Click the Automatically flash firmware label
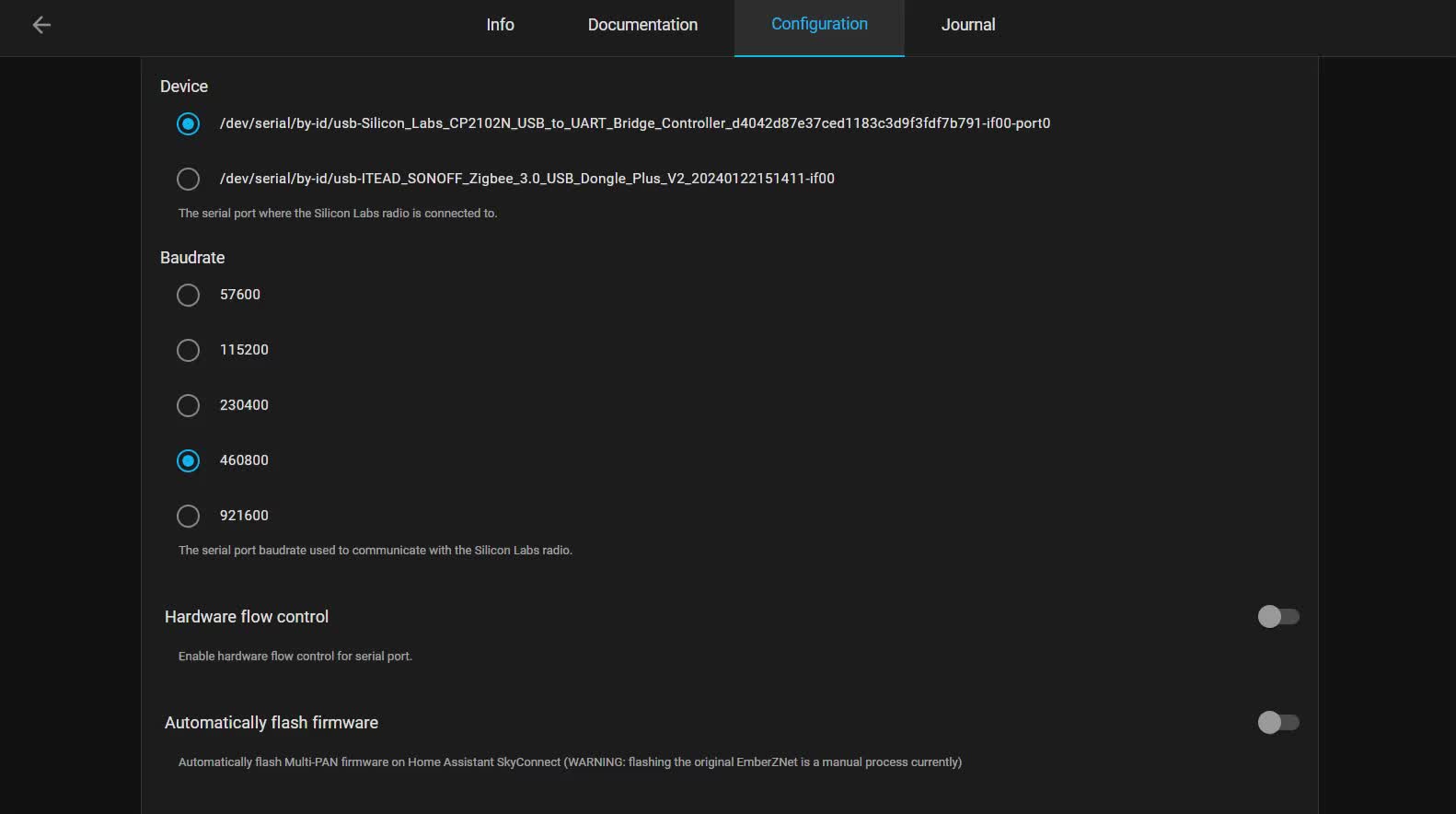The image size is (1456, 814). 271,723
